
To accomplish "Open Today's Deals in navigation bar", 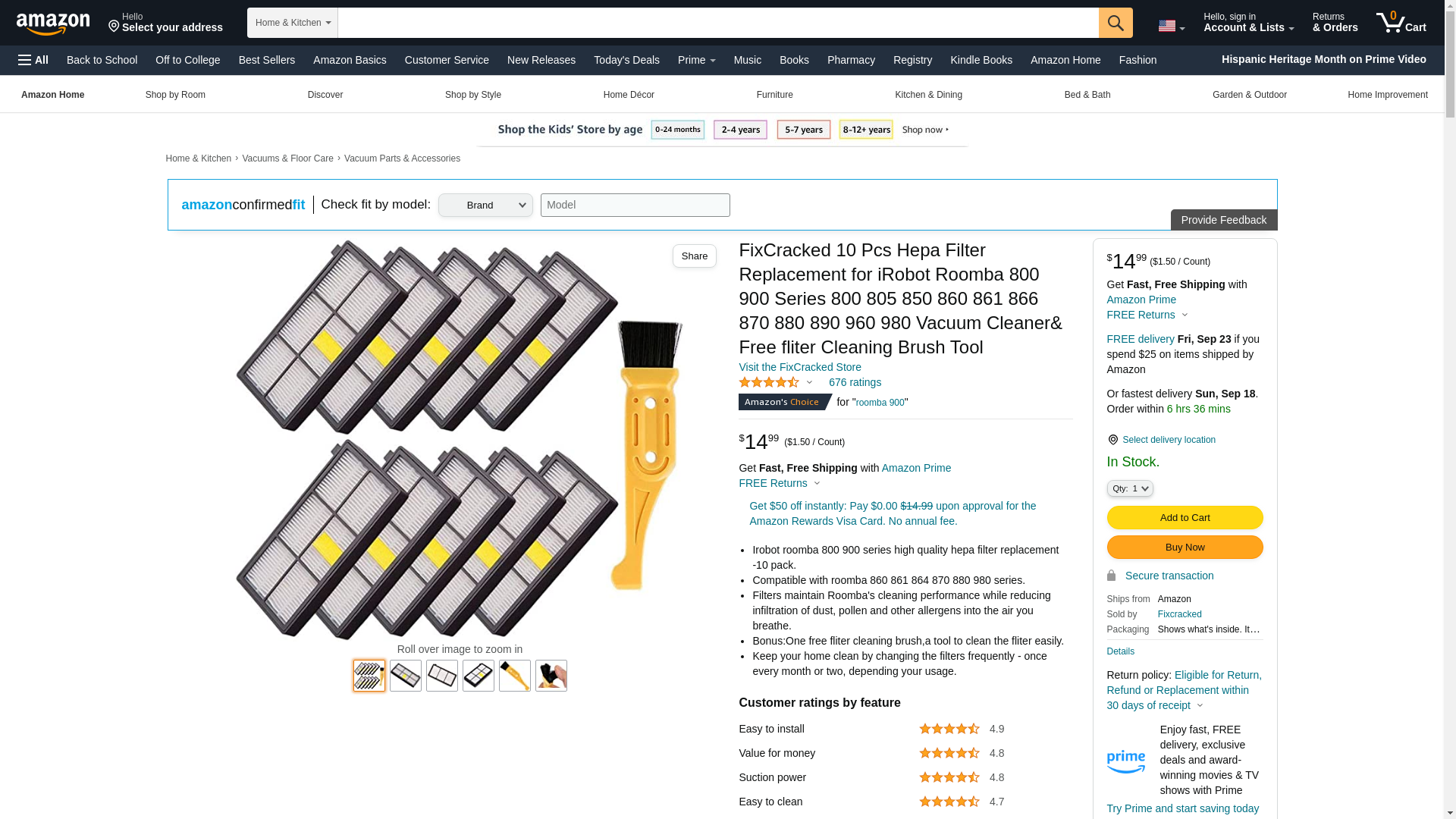I will tap(626, 60).
